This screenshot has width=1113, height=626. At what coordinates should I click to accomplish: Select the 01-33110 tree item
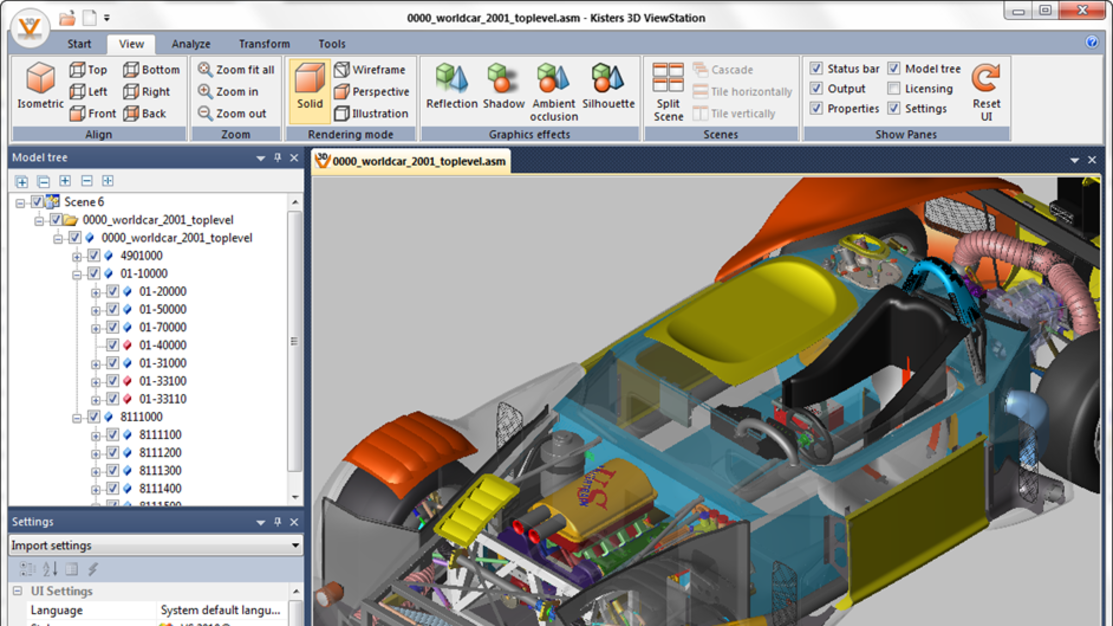coord(163,399)
